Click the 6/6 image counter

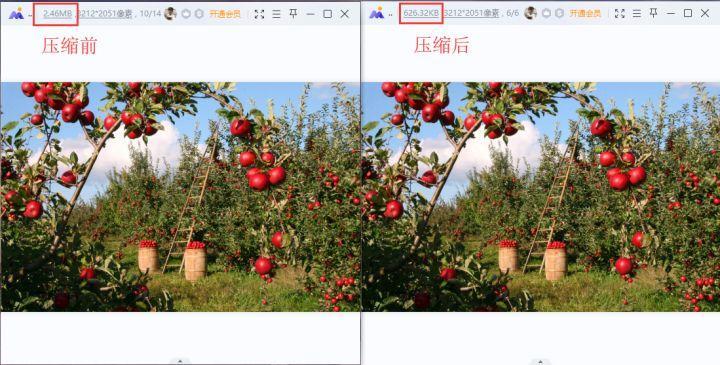(512, 14)
